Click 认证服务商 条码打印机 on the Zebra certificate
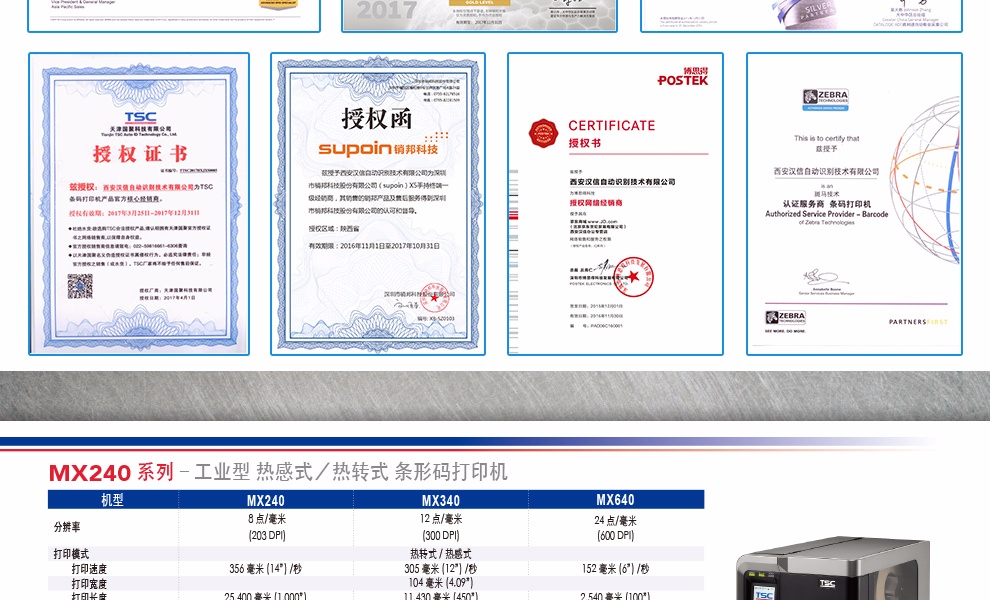This screenshot has width=990, height=600. [x=826, y=204]
